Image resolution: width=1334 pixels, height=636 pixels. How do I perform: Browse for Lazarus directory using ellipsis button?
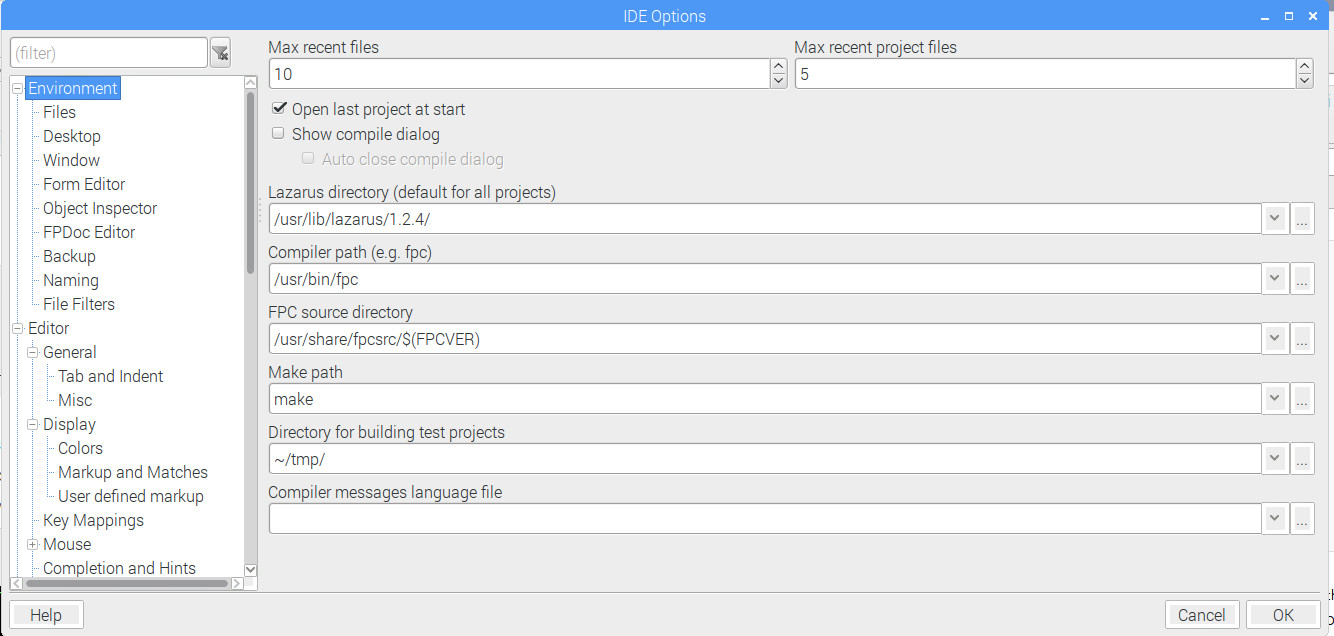coord(1302,219)
